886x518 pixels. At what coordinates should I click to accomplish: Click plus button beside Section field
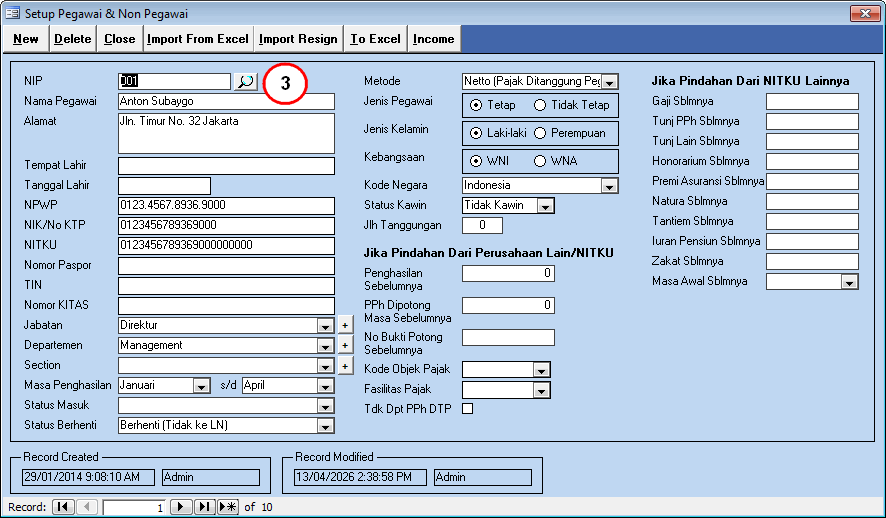345,366
